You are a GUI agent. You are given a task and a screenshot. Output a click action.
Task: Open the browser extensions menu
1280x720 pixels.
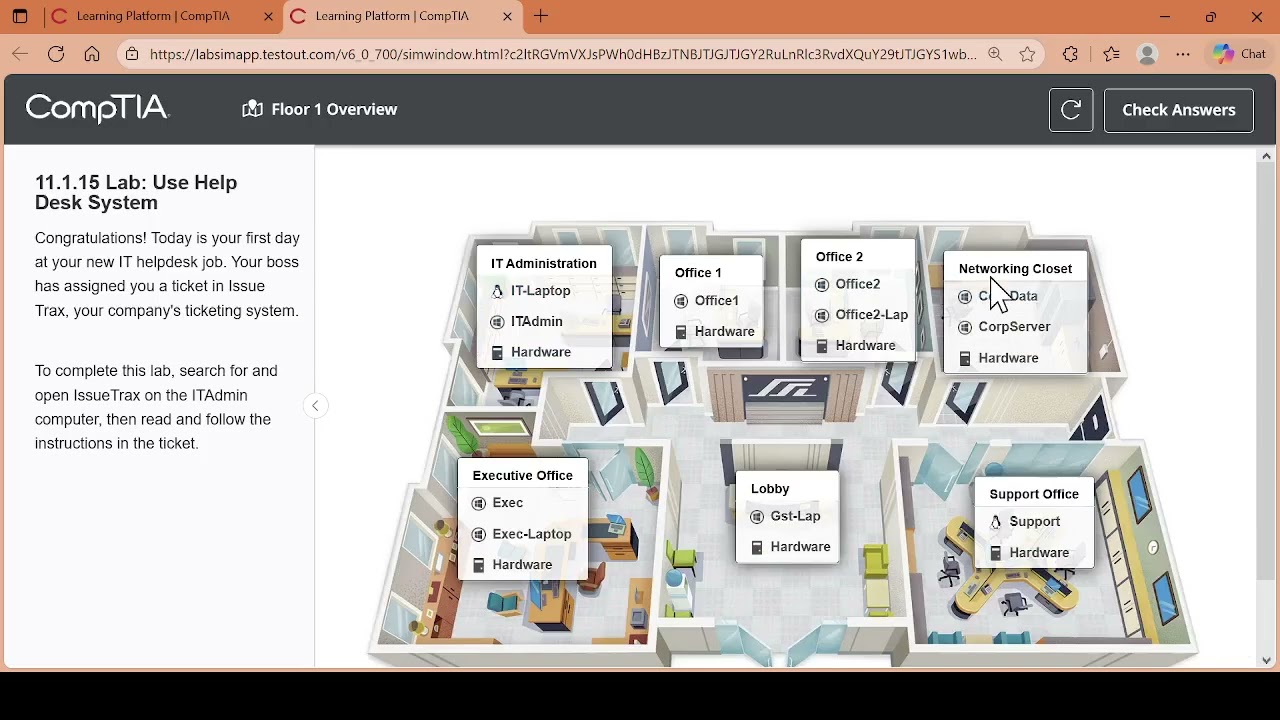coord(1071,55)
